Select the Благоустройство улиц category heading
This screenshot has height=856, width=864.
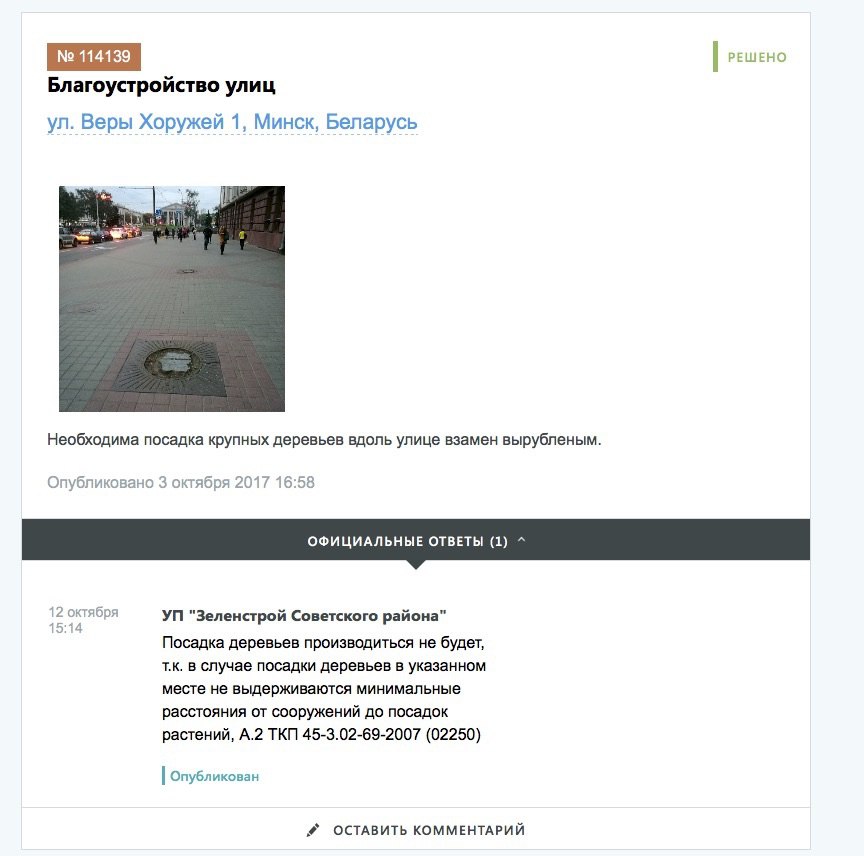[x=161, y=85]
